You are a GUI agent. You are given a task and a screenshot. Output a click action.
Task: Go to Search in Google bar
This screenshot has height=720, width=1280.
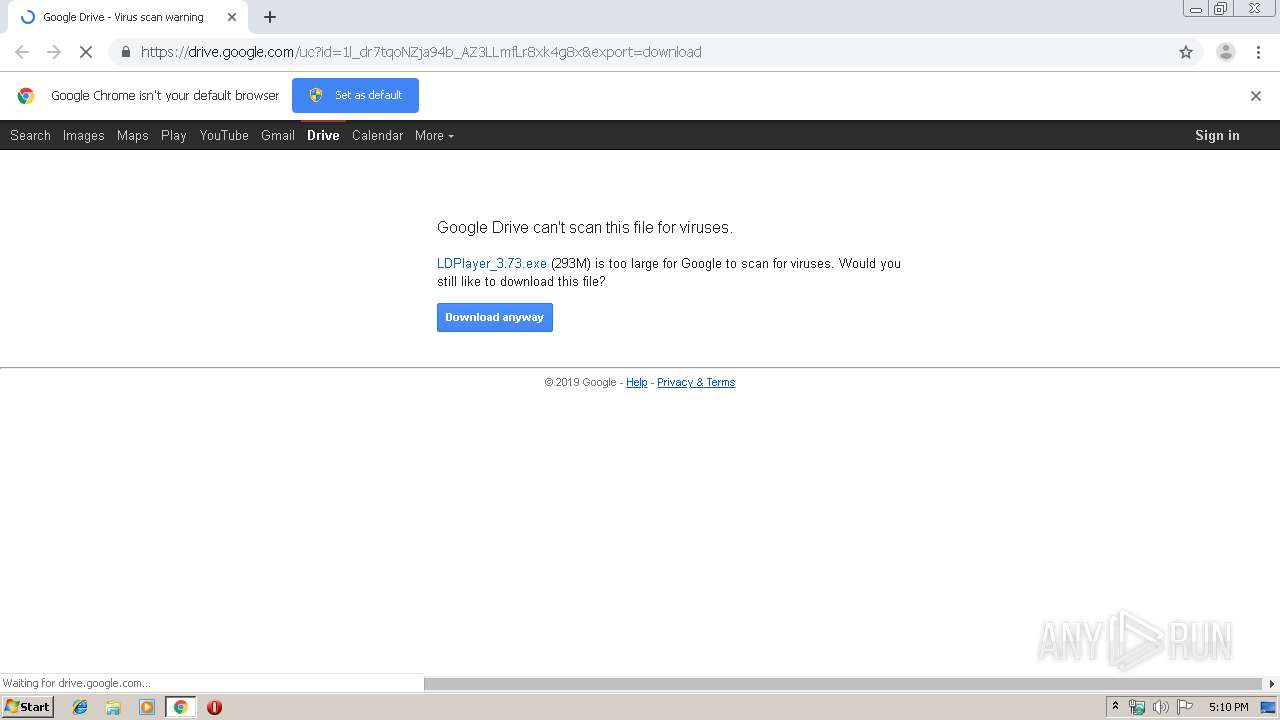pyautogui.click(x=30, y=135)
